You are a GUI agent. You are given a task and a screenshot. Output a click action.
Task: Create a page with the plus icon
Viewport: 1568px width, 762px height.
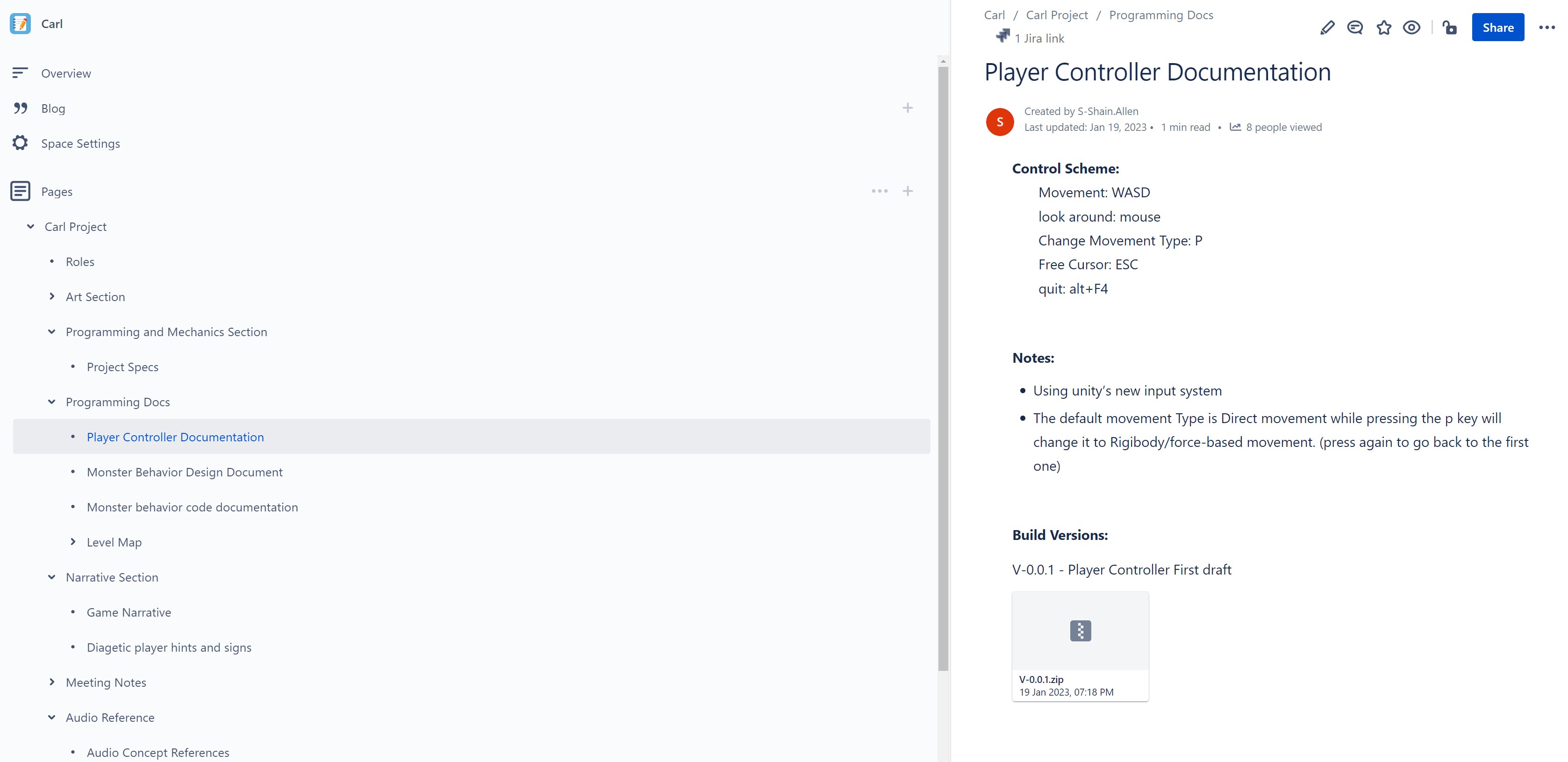(907, 191)
